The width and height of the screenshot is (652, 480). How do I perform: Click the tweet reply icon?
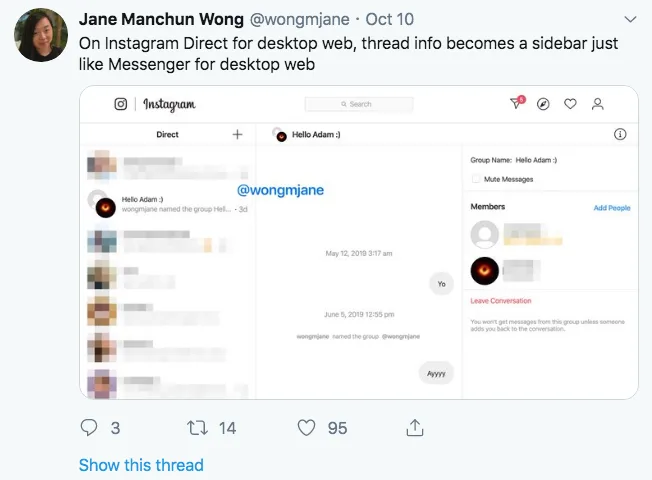[90, 427]
